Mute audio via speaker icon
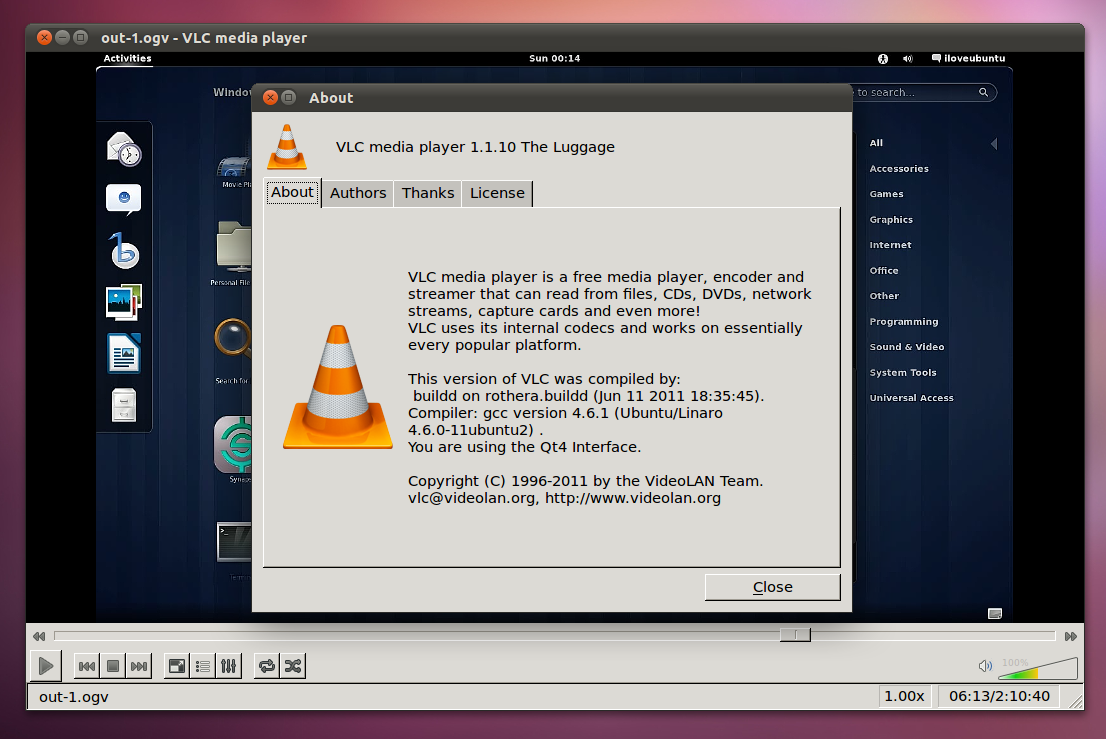 pyautogui.click(x=985, y=666)
